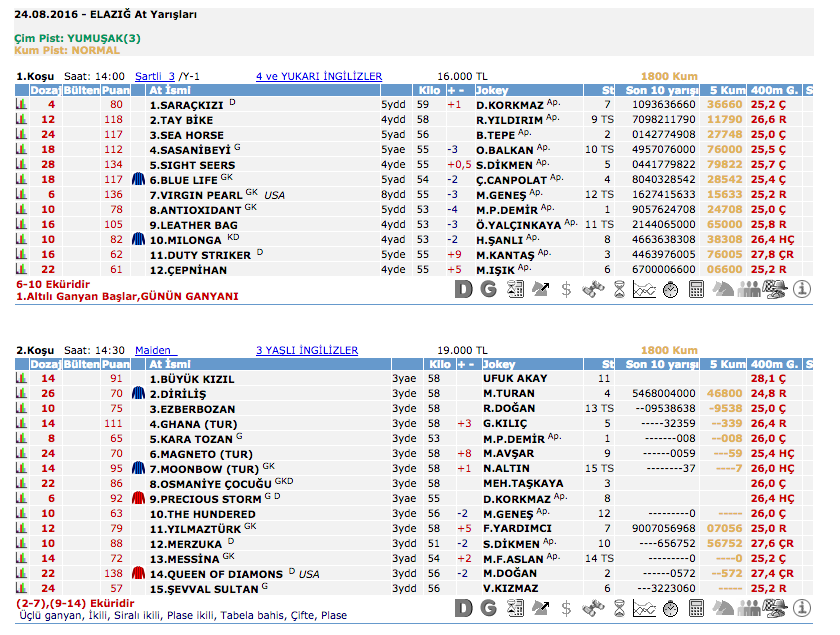This screenshot has width=840, height=635.
Task: Select horse 7.VIRGIN PEARL in race 1
Action: (x=195, y=195)
